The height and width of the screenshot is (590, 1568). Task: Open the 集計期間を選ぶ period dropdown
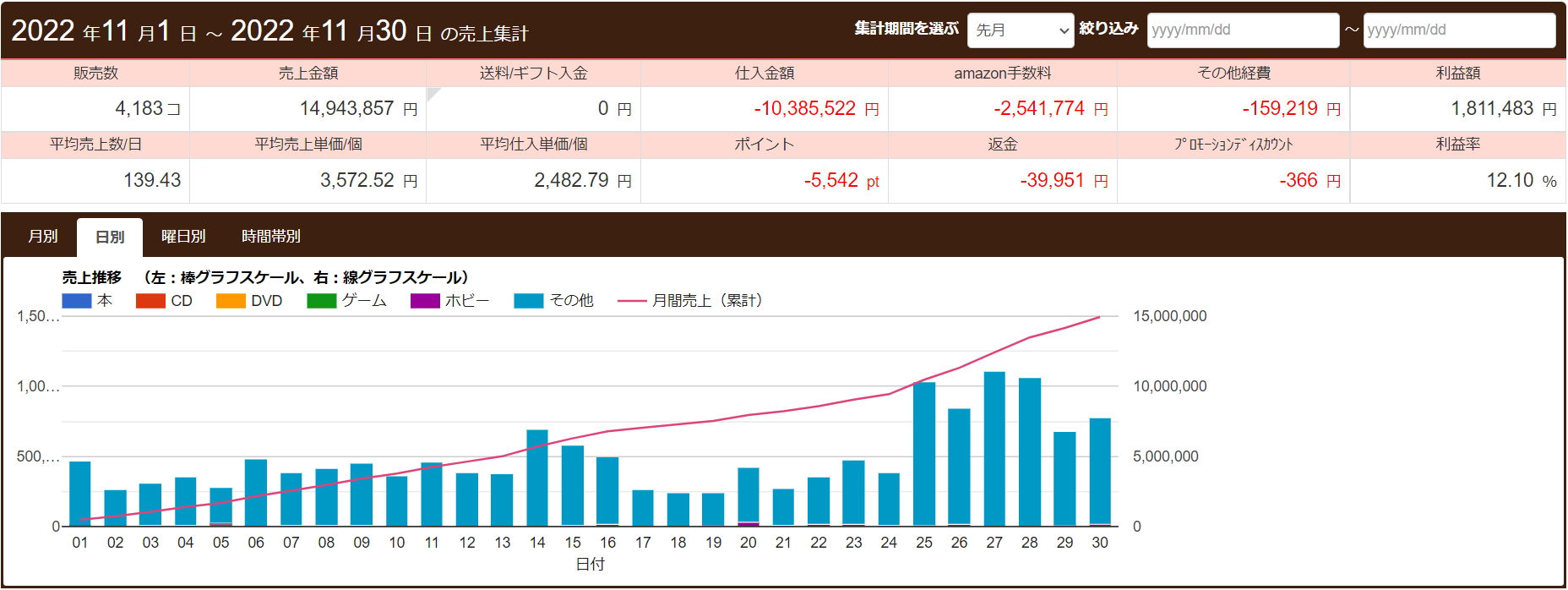point(1020,30)
